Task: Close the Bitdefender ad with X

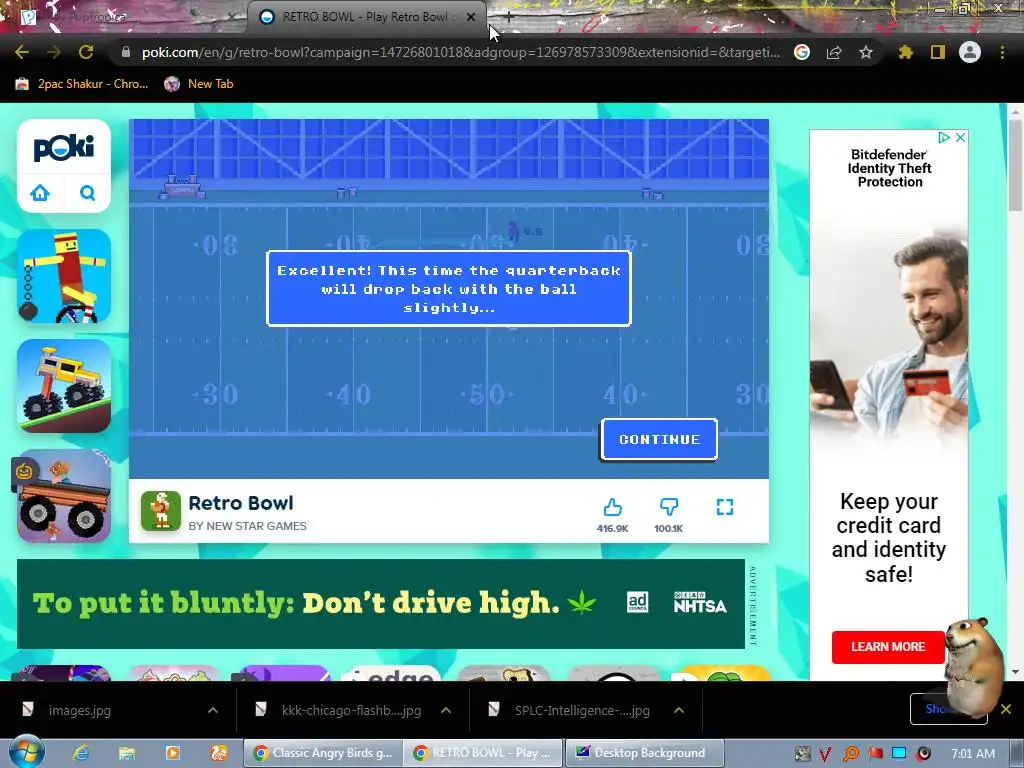Action: (960, 137)
